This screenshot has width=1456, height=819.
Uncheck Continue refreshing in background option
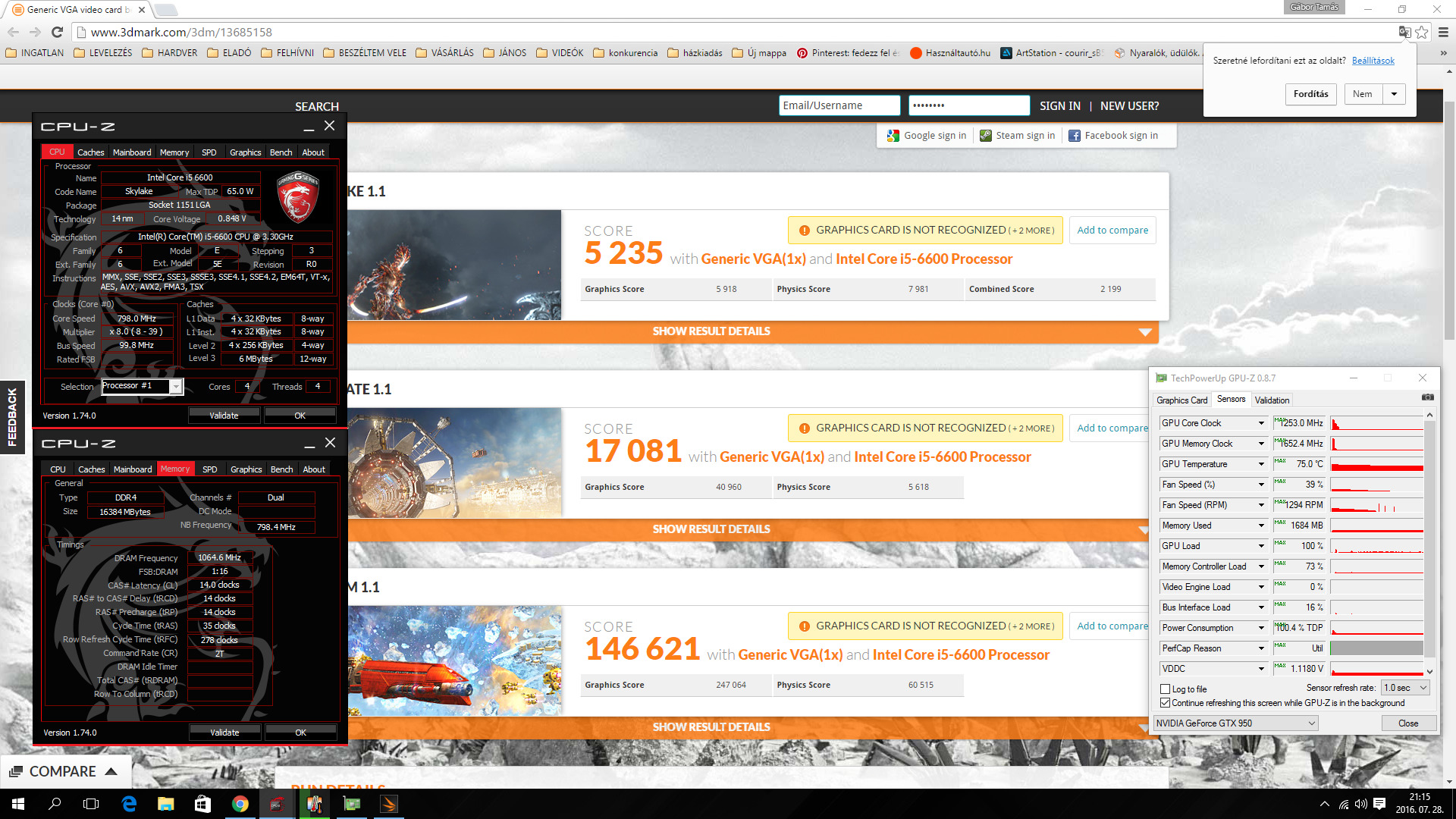1165,703
